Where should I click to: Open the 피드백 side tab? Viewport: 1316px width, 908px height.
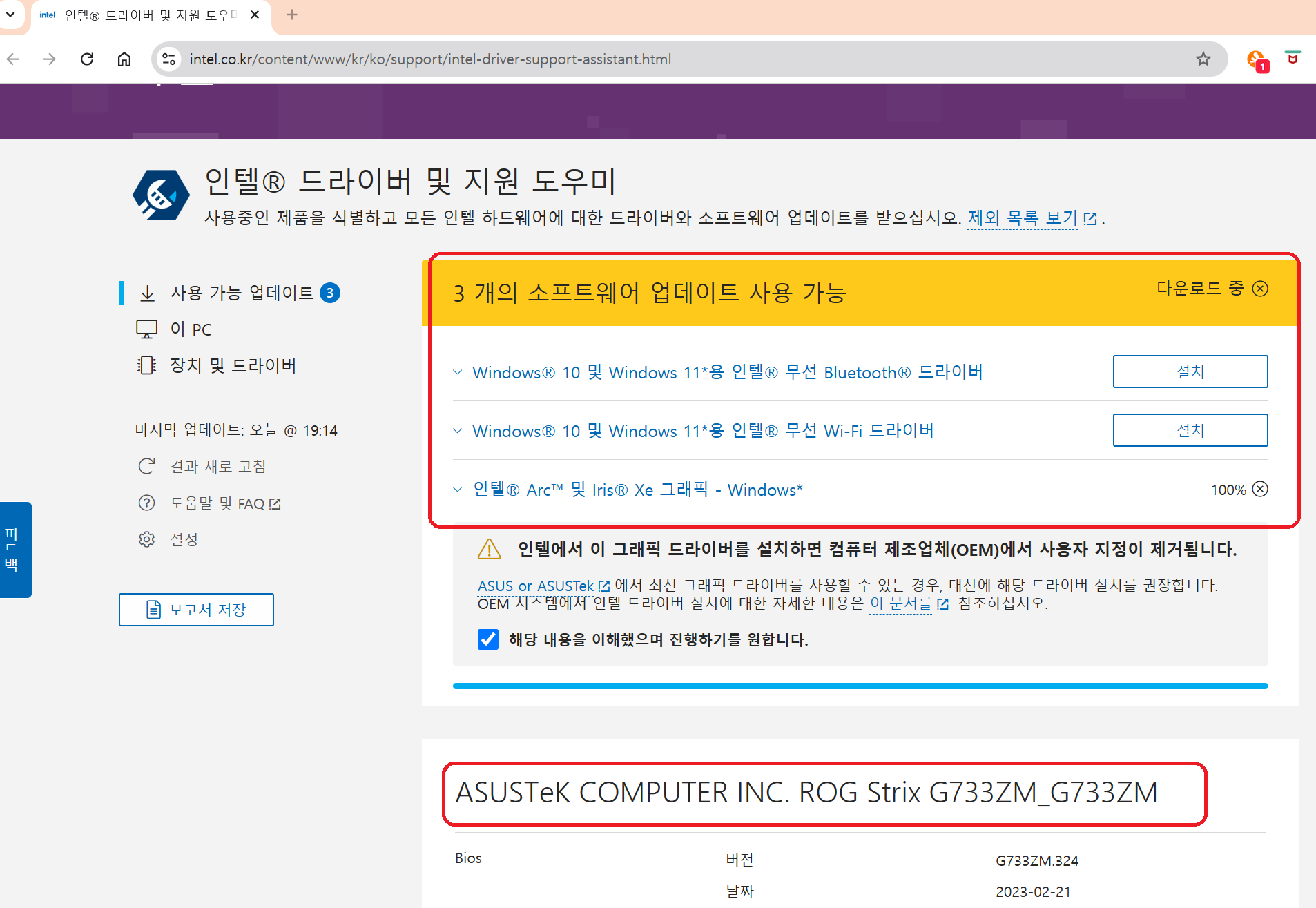click(x=15, y=550)
